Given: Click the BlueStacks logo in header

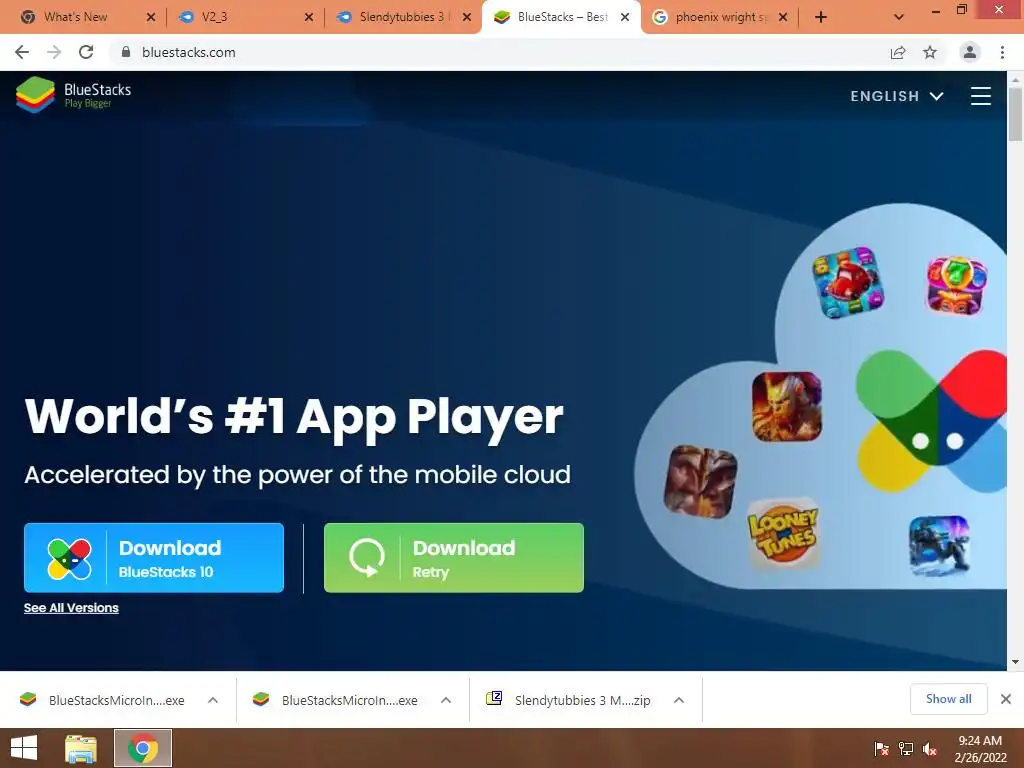Looking at the screenshot, I should coord(73,95).
